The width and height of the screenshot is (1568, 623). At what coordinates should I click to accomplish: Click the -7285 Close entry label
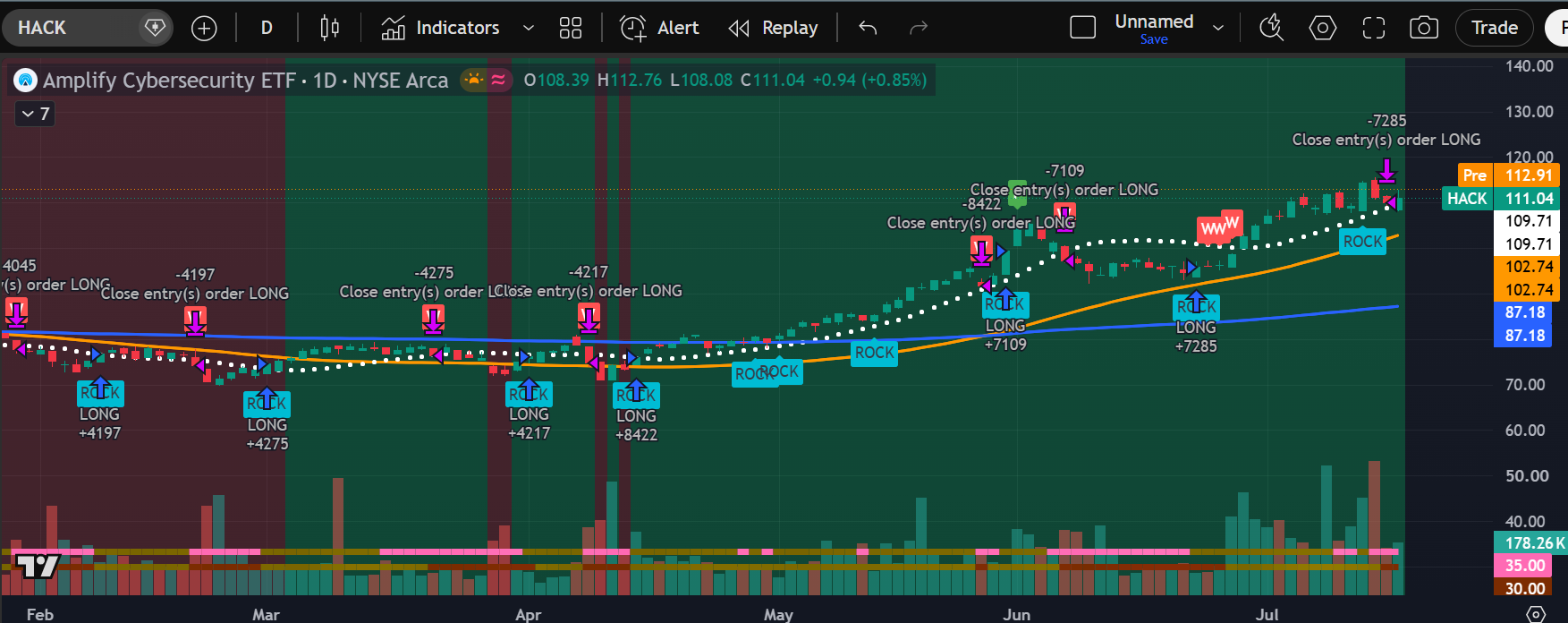(1386, 131)
